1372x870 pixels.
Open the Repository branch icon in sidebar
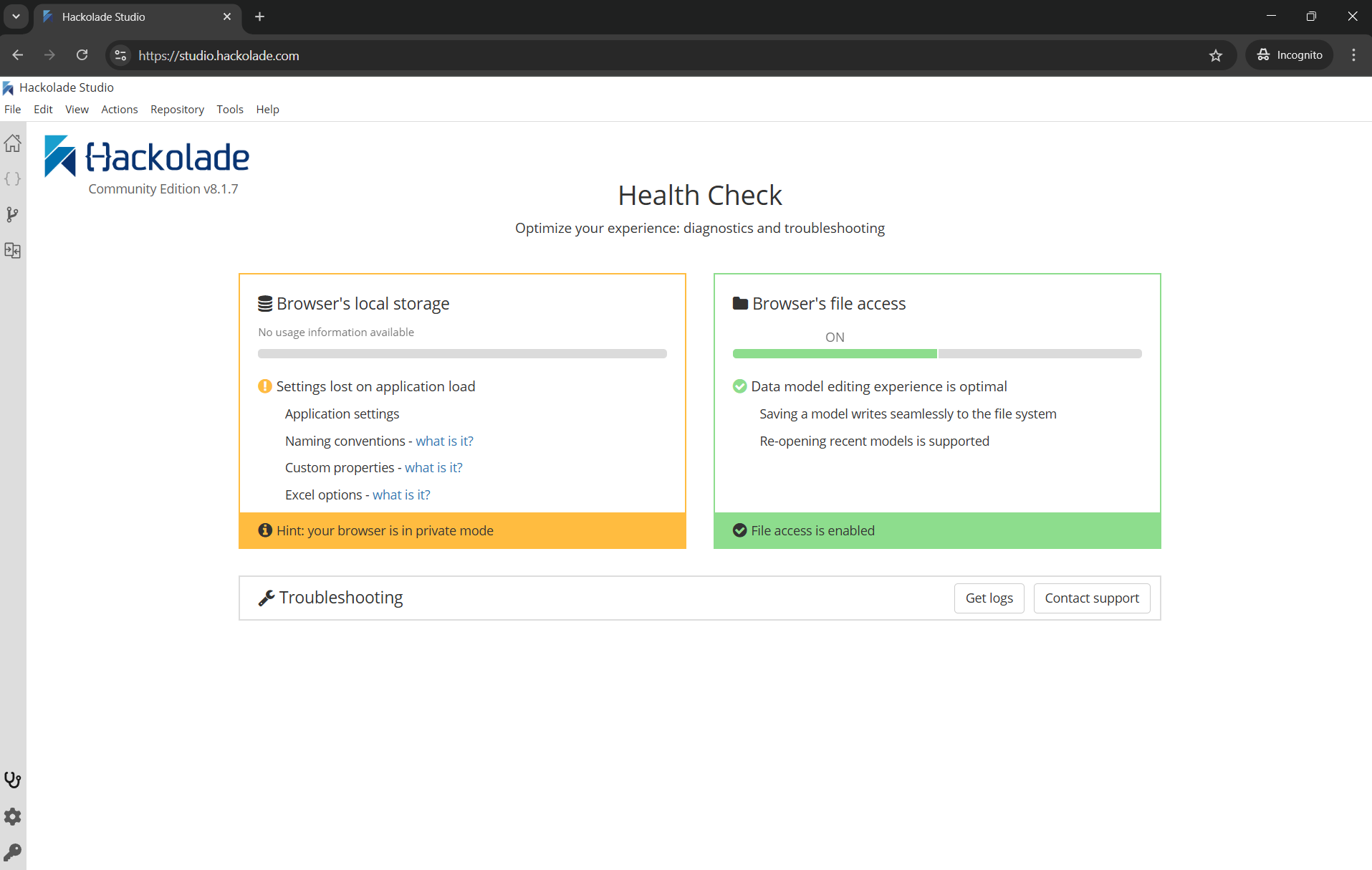12,214
